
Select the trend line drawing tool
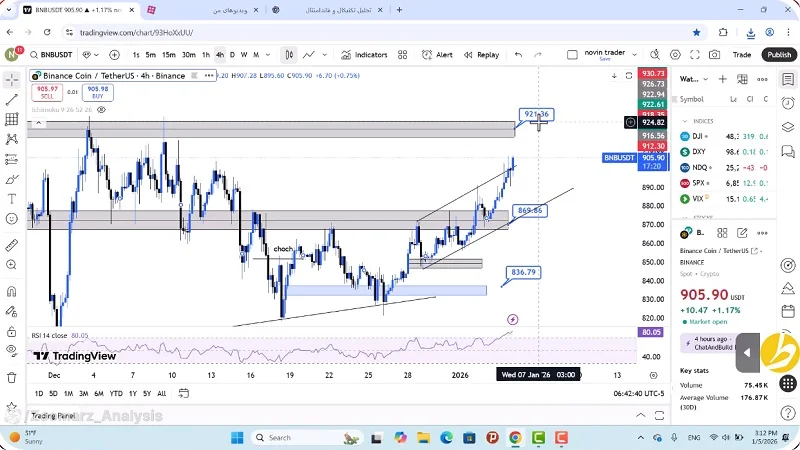coord(12,100)
